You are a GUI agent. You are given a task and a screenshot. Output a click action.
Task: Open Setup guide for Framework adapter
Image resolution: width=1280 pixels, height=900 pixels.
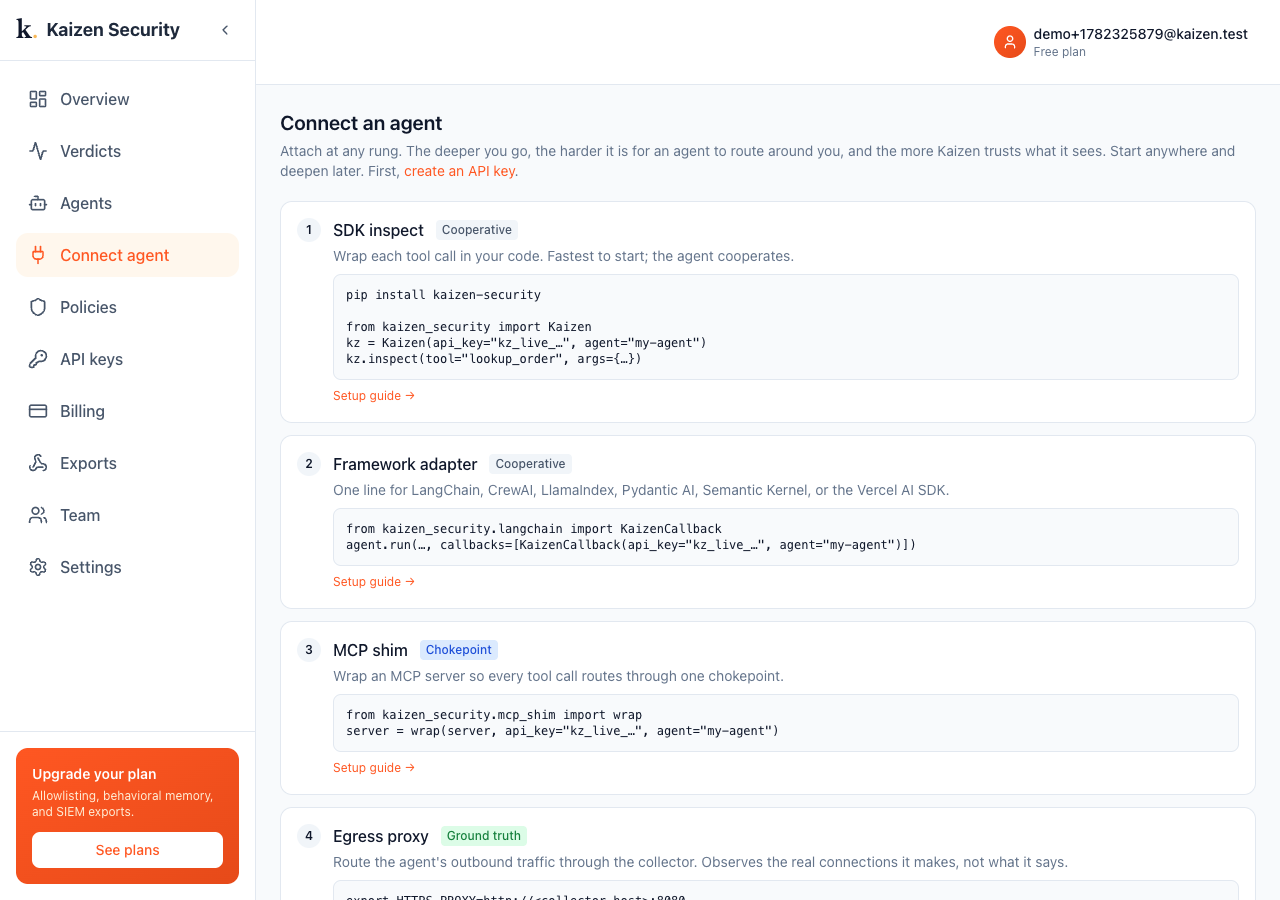[374, 582]
